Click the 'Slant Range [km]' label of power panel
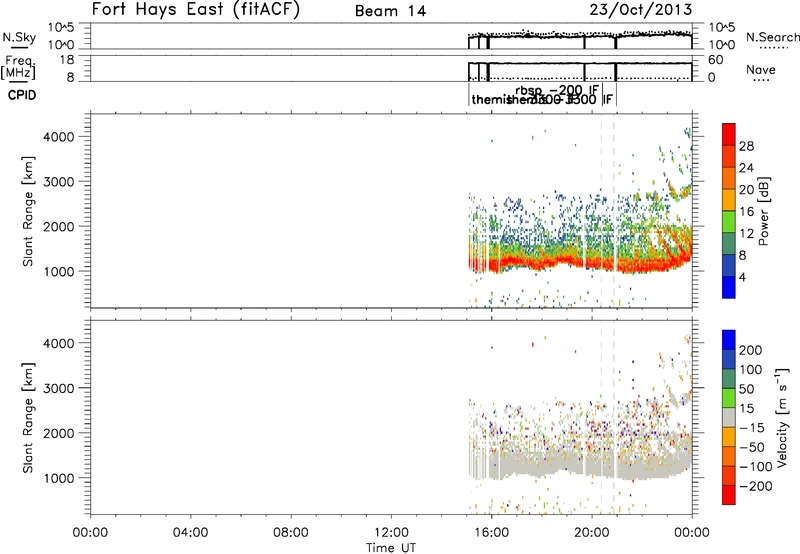This screenshot has height=554, width=800. pyautogui.click(x=28, y=211)
